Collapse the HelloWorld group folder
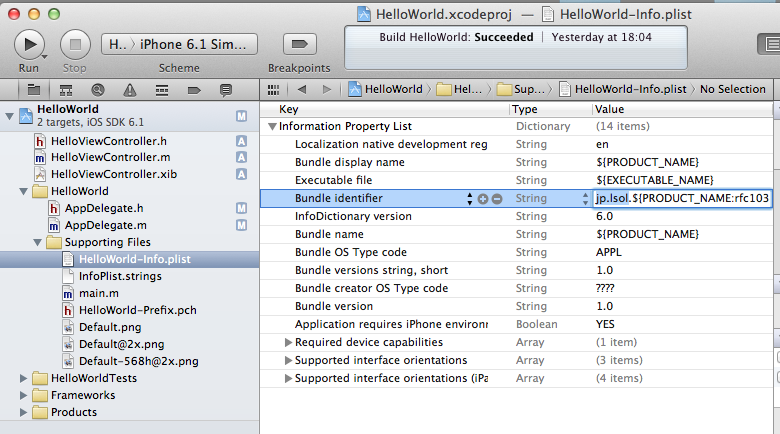Screen dimensions: 780x434 23,192
